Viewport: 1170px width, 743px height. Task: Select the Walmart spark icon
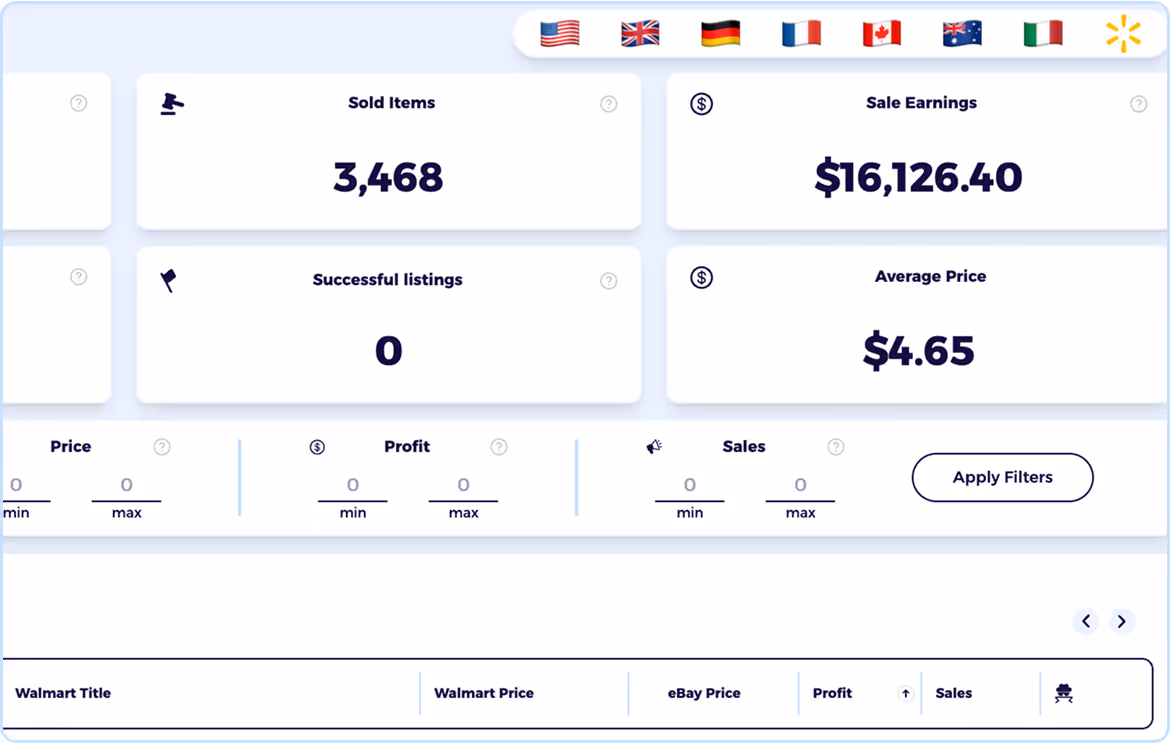(x=1124, y=34)
